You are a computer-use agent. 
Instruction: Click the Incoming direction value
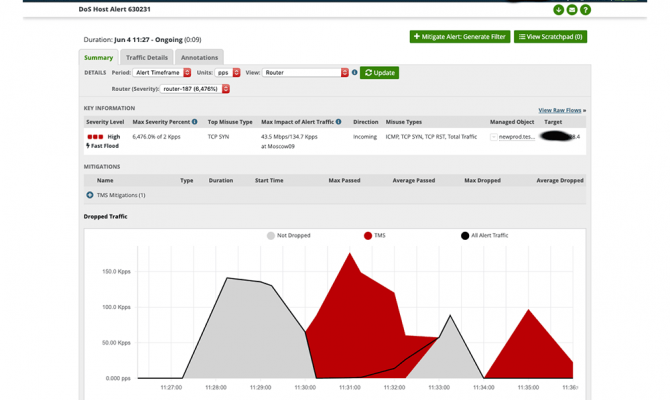pyautogui.click(x=365, y=137)
